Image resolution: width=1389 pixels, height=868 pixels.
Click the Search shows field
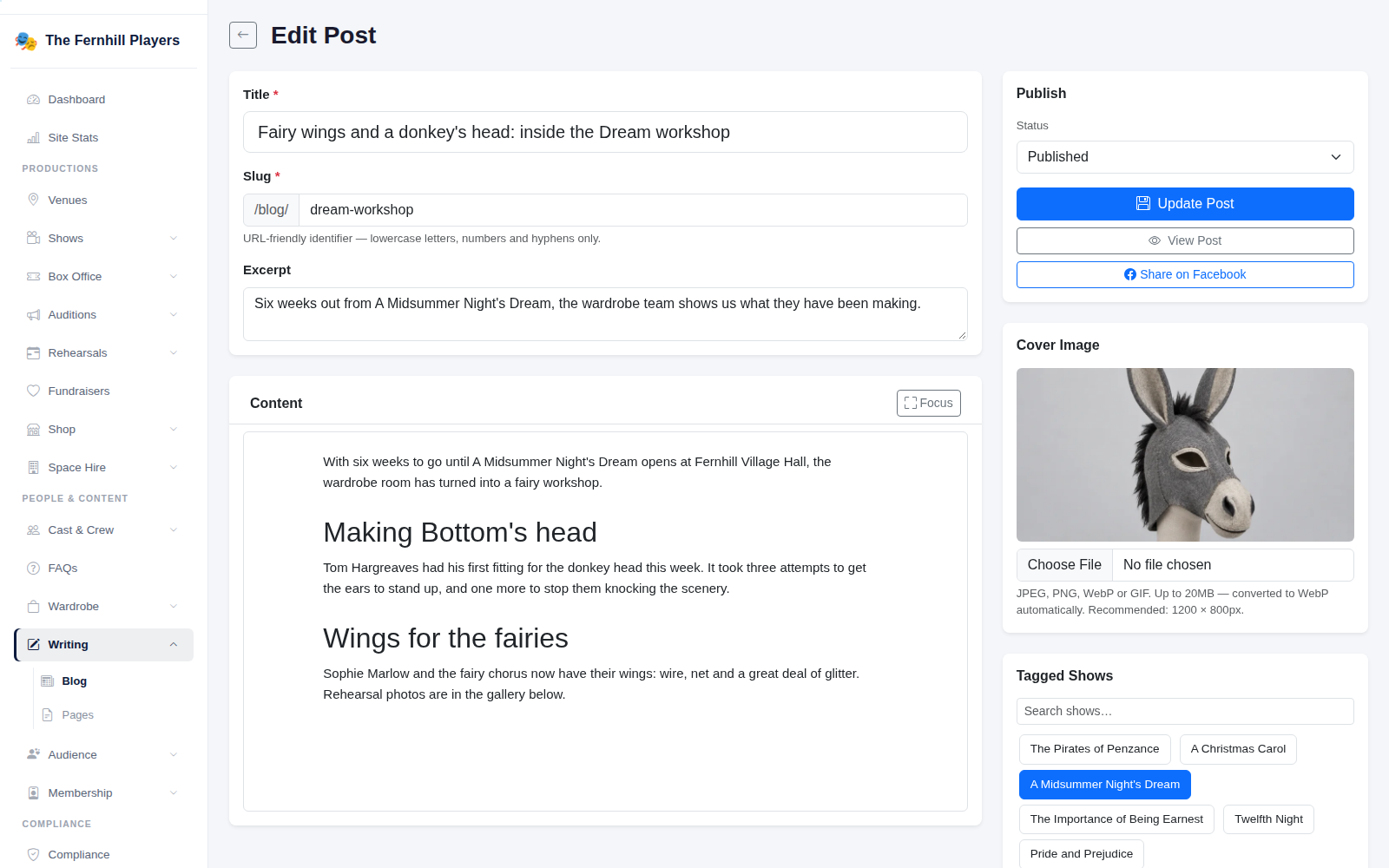coord(1185,711)
